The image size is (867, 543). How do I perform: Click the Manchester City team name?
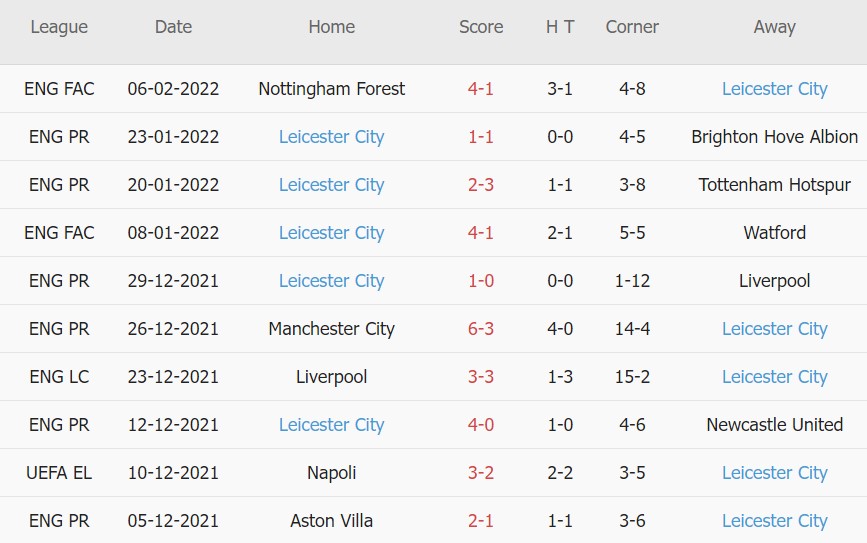331,329
